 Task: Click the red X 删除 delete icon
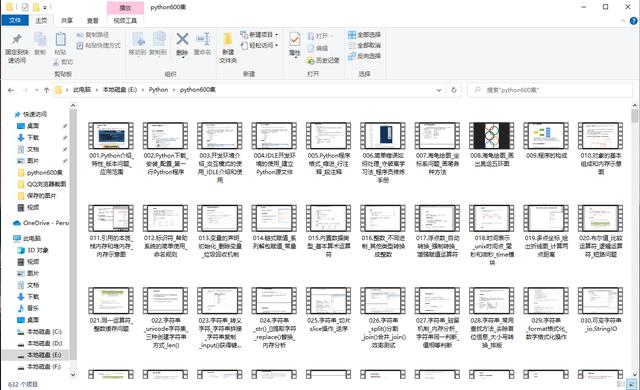(x=182, y=39)
